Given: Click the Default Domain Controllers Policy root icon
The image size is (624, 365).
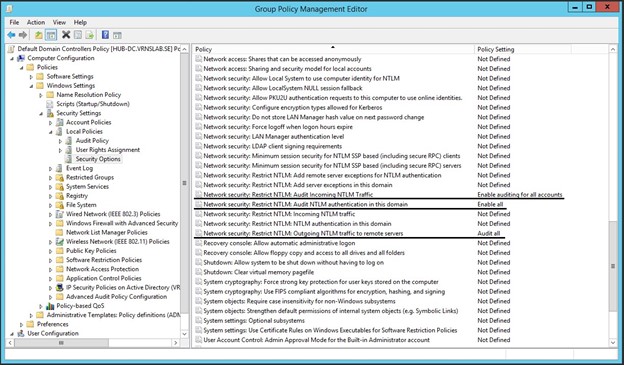Looking at the screenshot, I should pyautogui.click(x=11, y=49).
